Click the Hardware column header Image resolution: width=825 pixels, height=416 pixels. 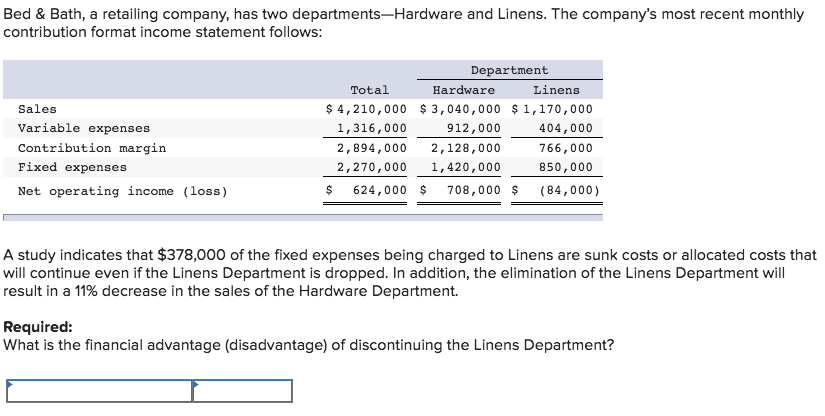click(464, 90)
